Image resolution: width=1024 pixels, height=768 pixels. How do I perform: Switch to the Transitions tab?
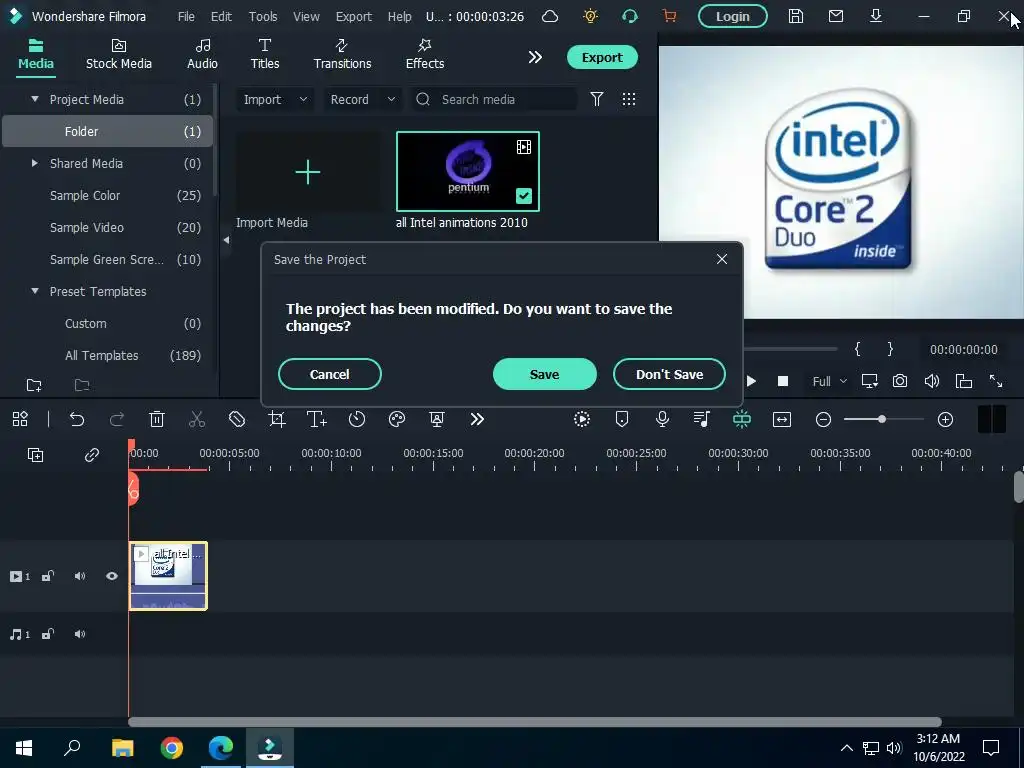tap(342, 55)
